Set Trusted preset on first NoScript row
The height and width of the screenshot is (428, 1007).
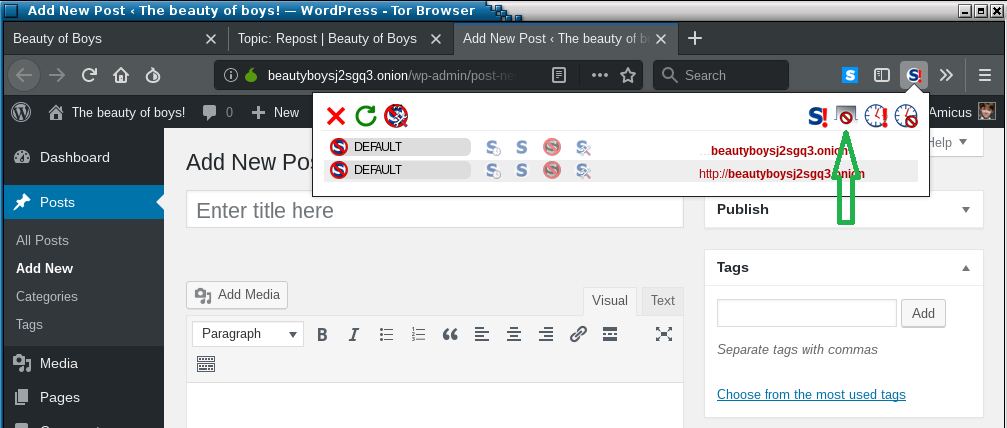click(521, 148)
